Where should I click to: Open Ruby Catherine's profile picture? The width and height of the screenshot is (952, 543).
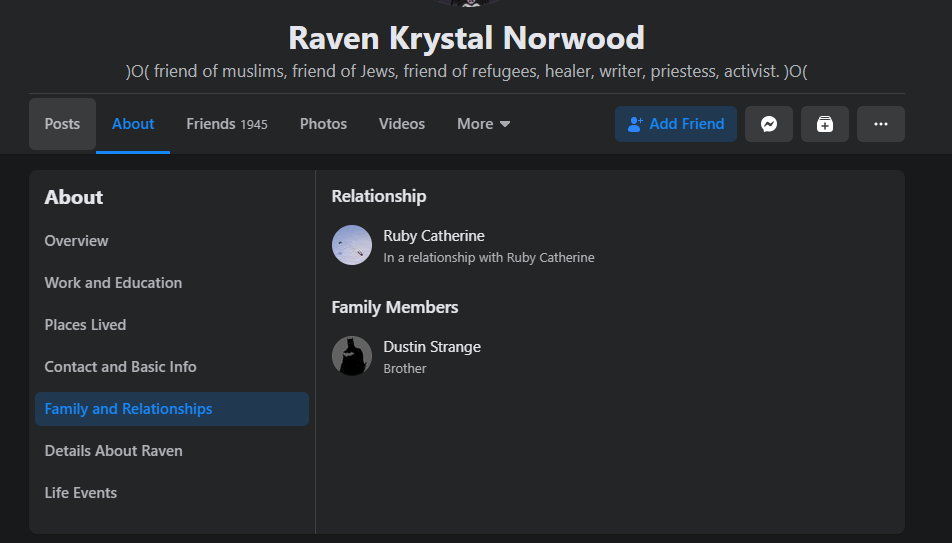(352, 245)
